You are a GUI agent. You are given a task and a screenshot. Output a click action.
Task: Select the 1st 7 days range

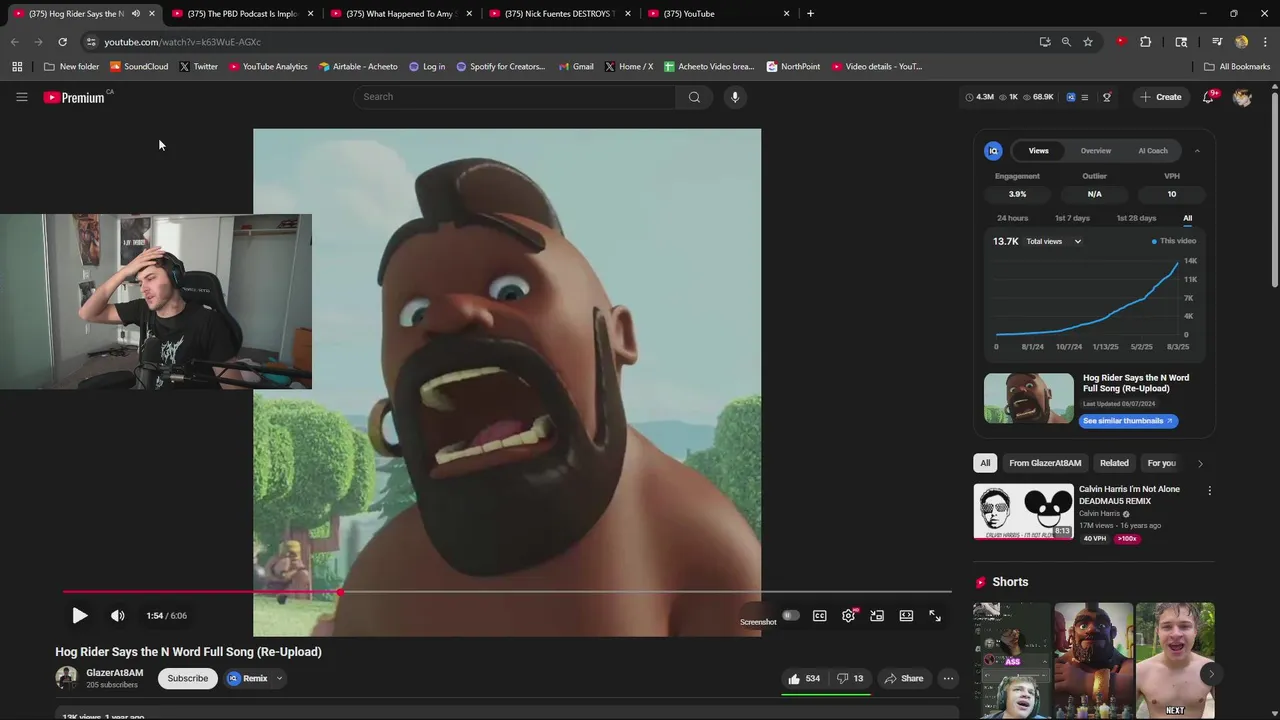(1072, 218)
